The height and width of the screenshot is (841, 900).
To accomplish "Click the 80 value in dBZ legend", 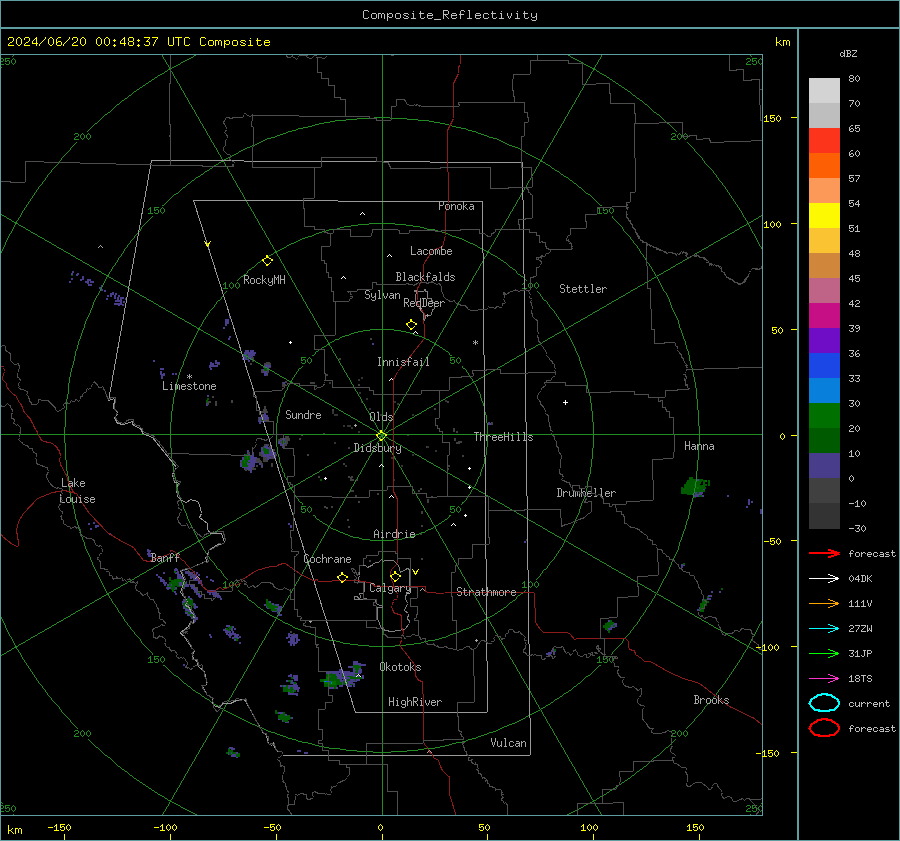I will [x=854, y=79].
